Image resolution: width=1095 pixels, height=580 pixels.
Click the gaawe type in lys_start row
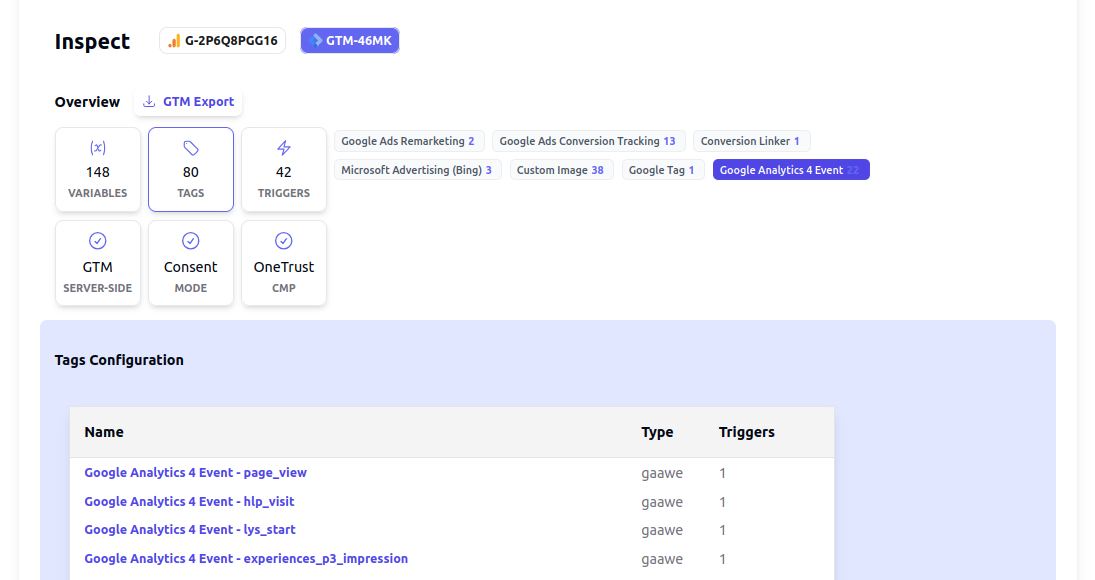click(662, 530)
